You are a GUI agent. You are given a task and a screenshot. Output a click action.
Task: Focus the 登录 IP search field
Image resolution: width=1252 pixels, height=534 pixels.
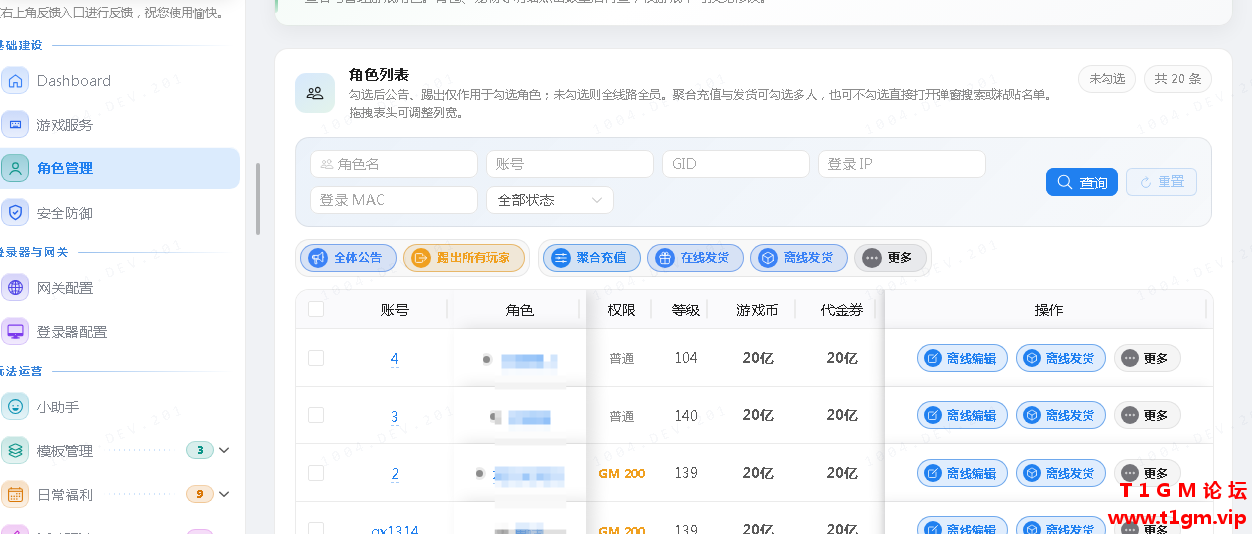click(x=902, y=164)
